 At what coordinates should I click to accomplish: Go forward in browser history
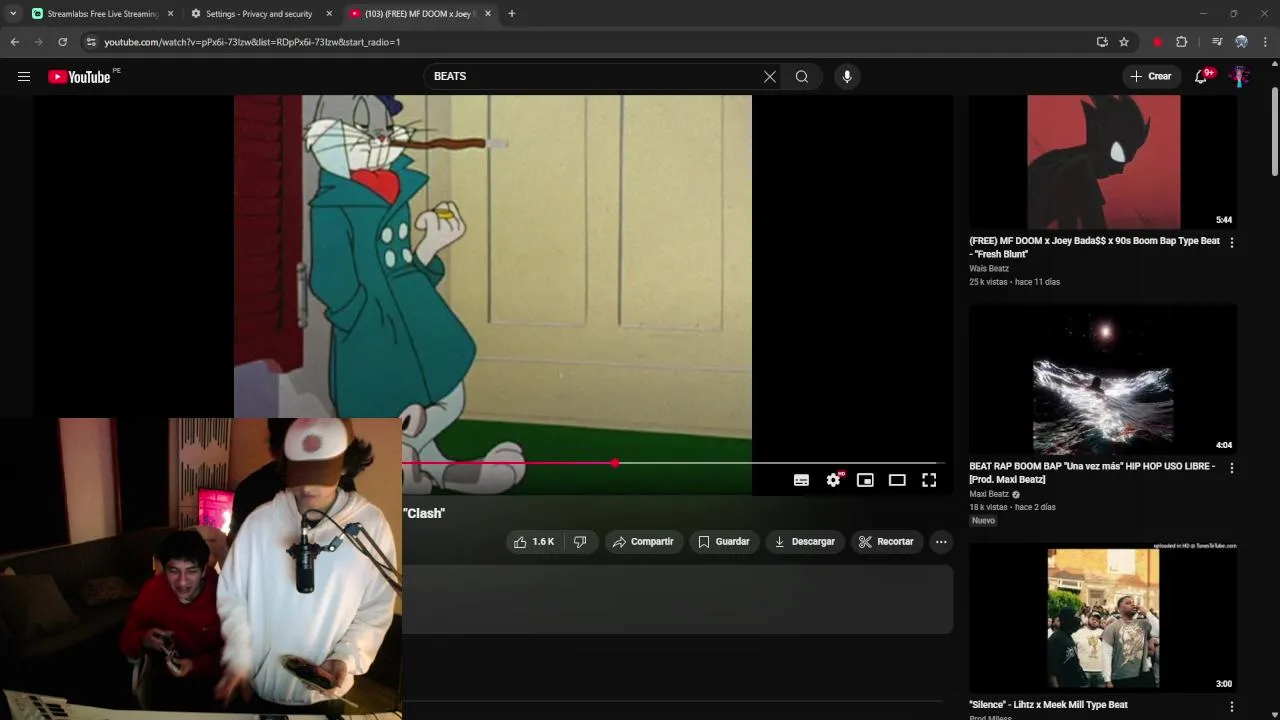click(x=38, y=42)
